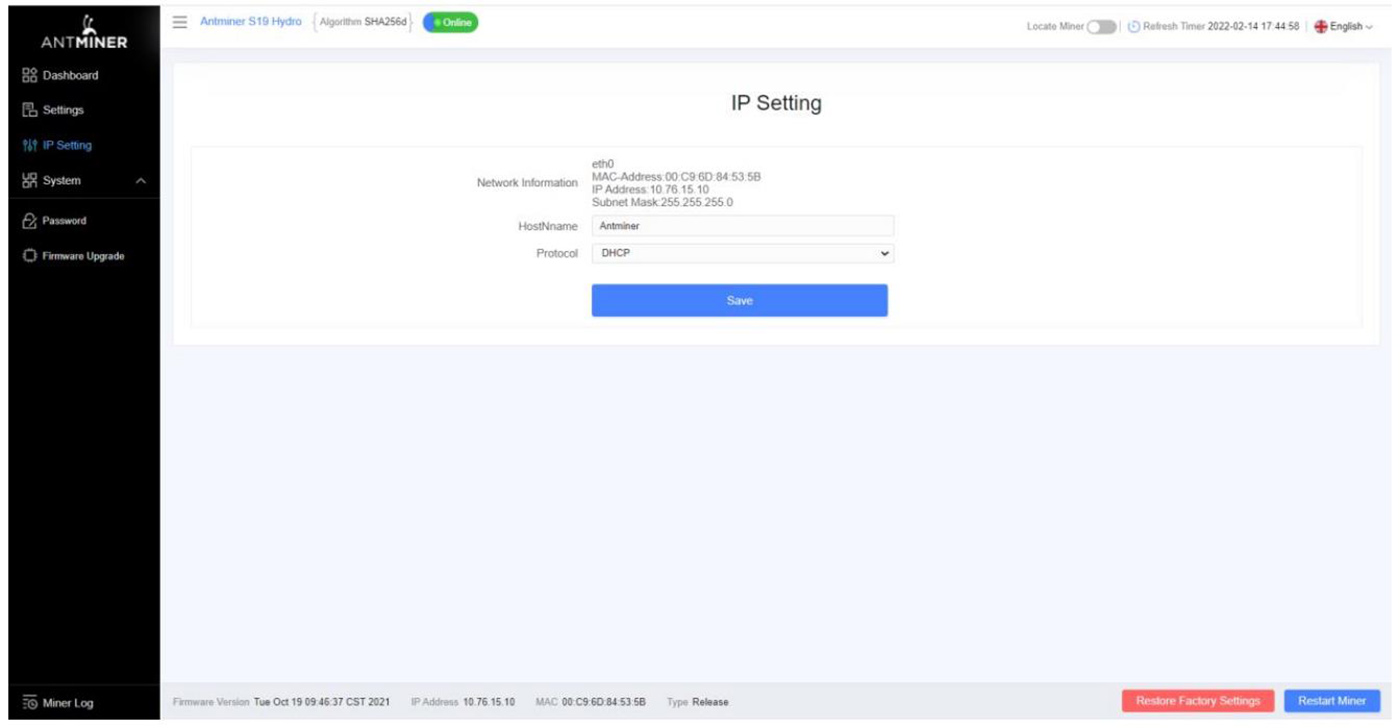Click the IP Setting sidebar icon

click(32, 144)
